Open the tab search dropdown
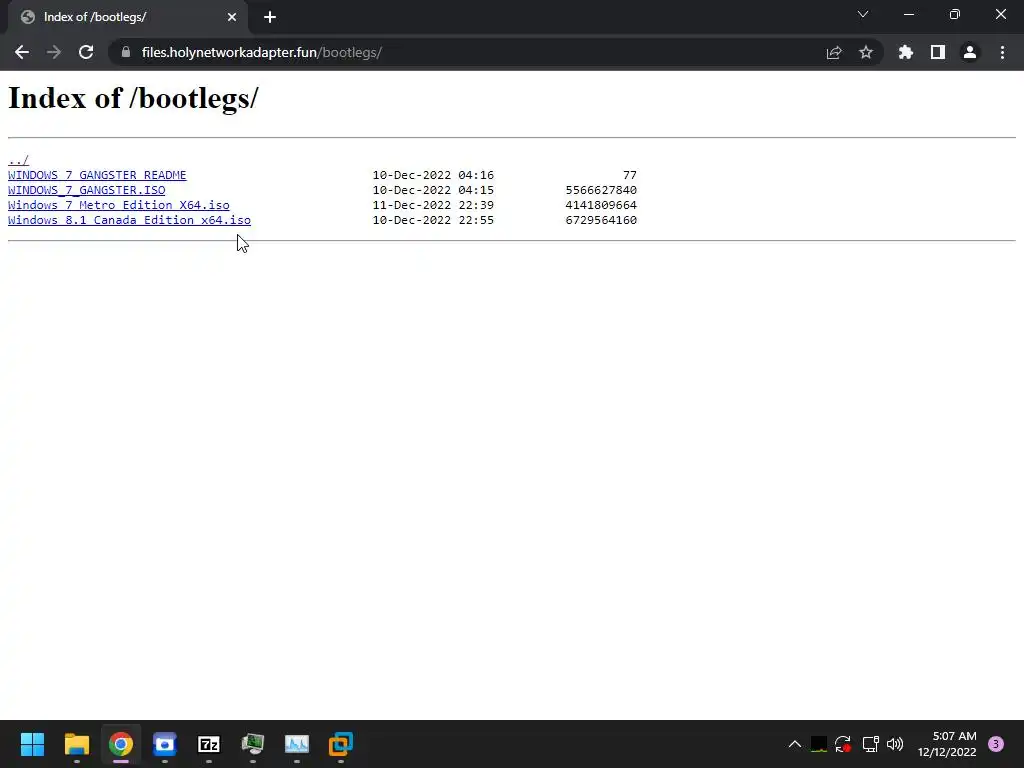The image size is (1024, 768). click(863, 14)
